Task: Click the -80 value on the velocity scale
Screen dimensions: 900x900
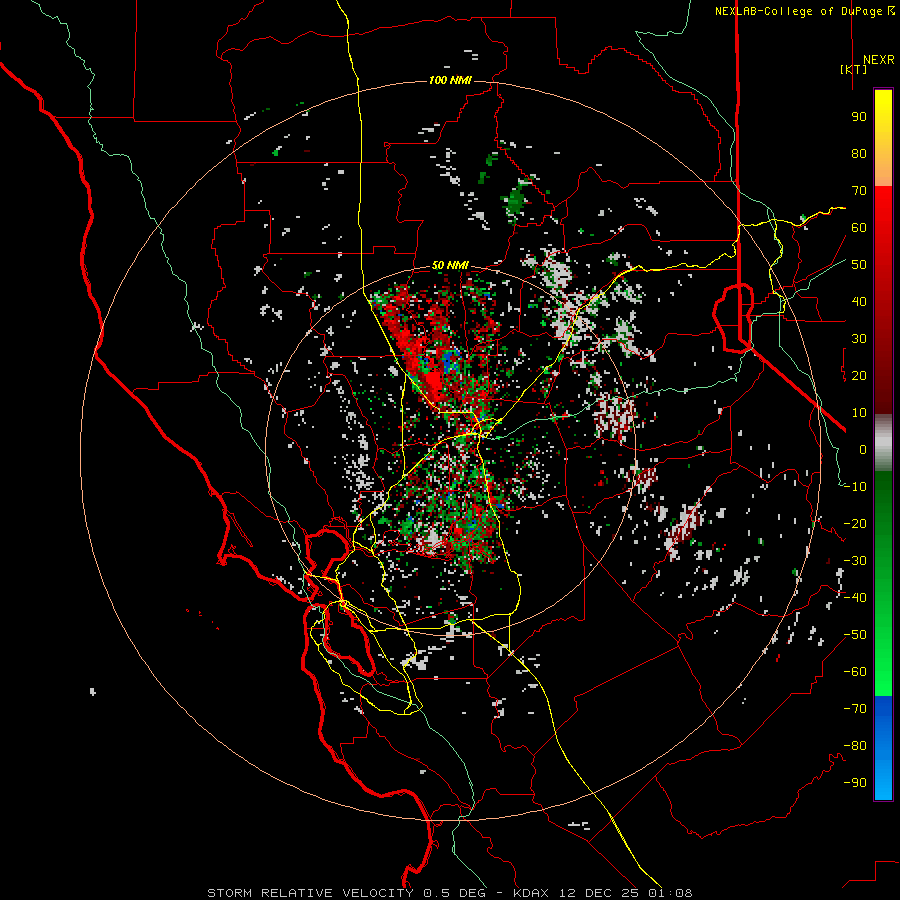Action: [855, 746]
